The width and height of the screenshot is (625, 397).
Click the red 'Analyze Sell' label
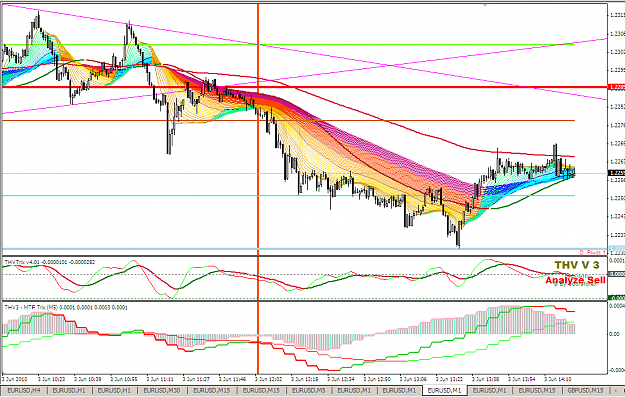[x=575, y=280]
